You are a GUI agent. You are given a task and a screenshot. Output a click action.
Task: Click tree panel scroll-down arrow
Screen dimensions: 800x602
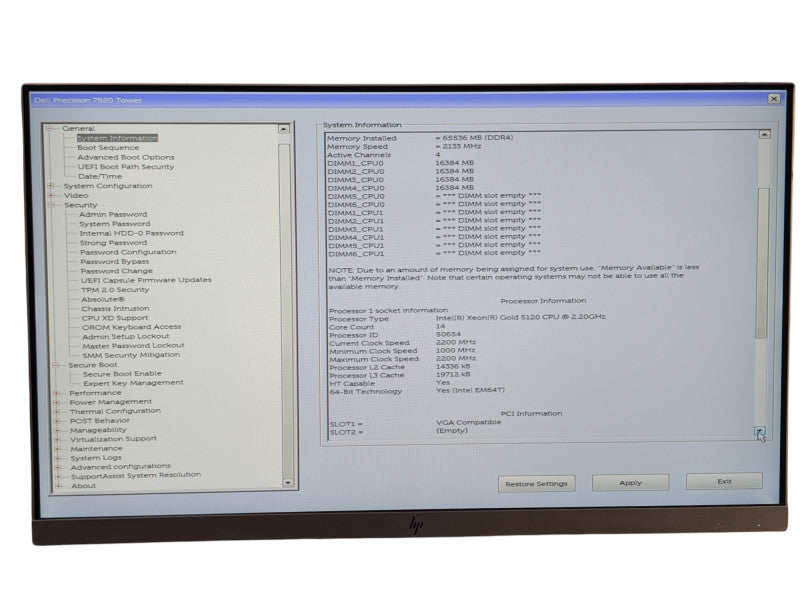point(288,483)
